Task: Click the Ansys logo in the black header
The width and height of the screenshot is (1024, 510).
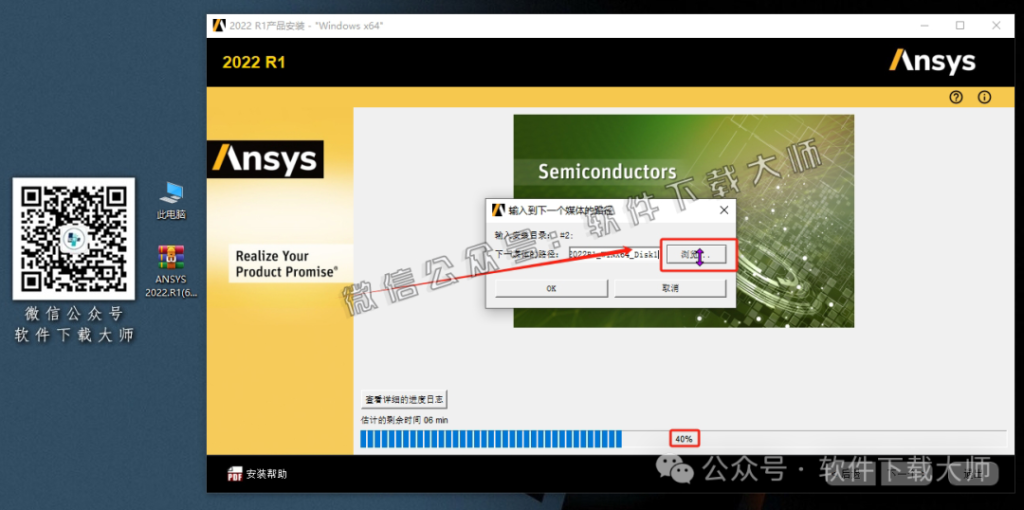Action: point(932,62)
